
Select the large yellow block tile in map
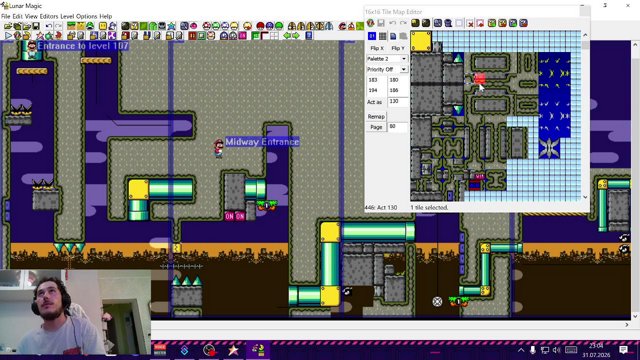coord(421,41)
